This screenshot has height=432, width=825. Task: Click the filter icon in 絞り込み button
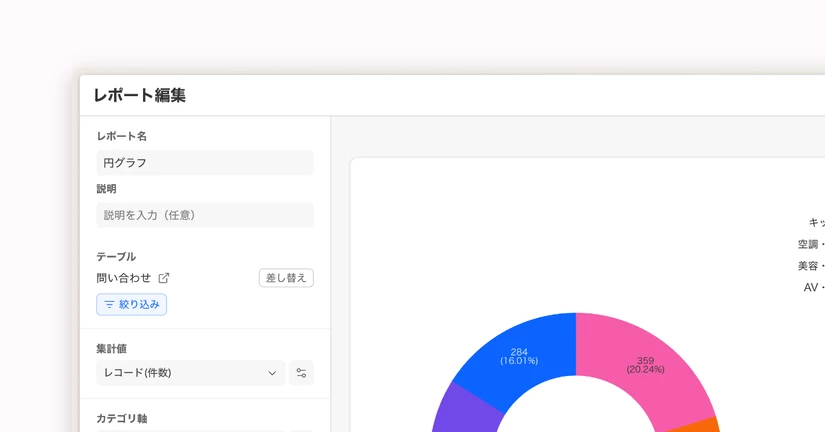click(x=109, y=305)
